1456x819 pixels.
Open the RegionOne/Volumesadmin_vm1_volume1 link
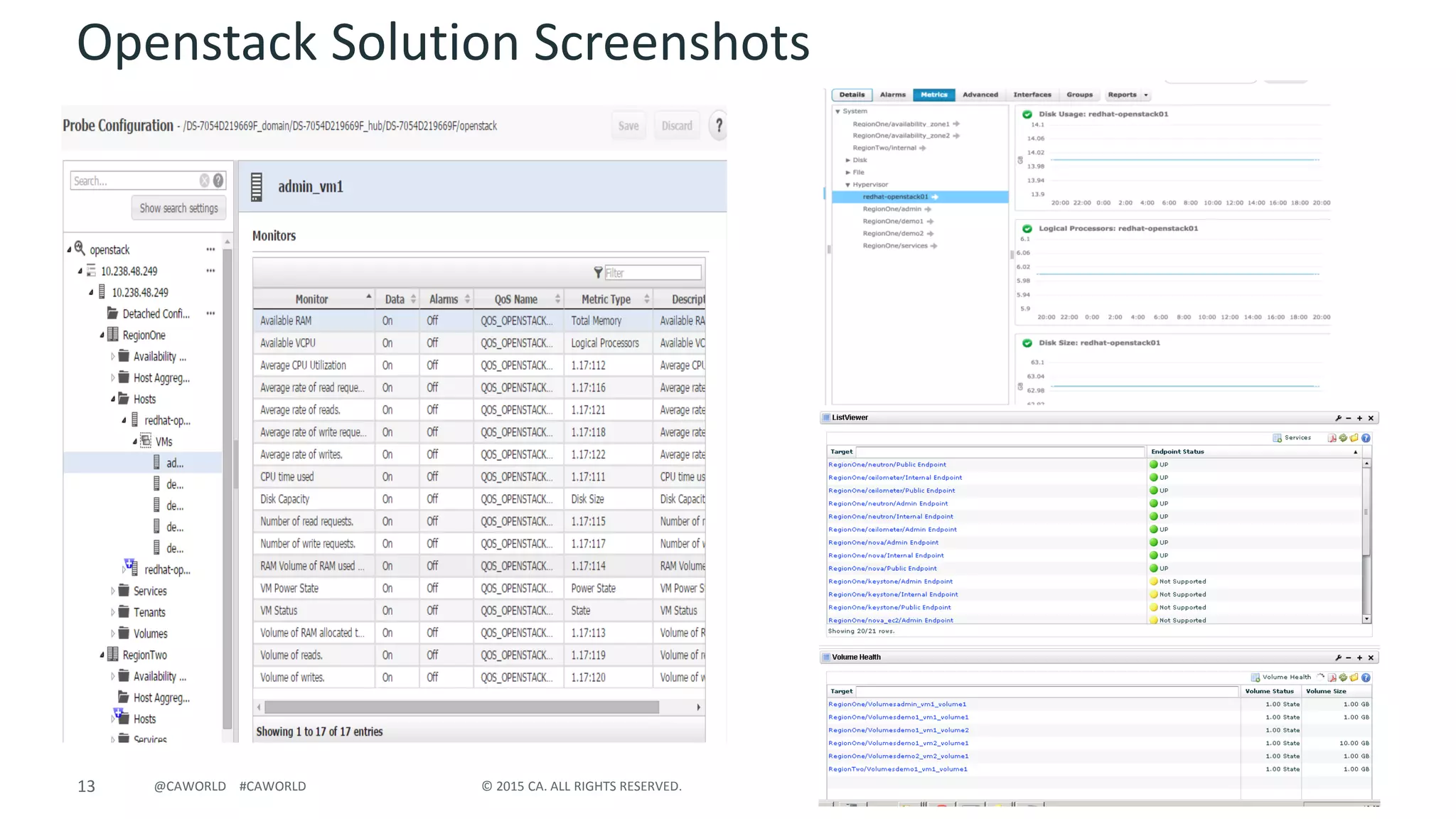[896, 705]
